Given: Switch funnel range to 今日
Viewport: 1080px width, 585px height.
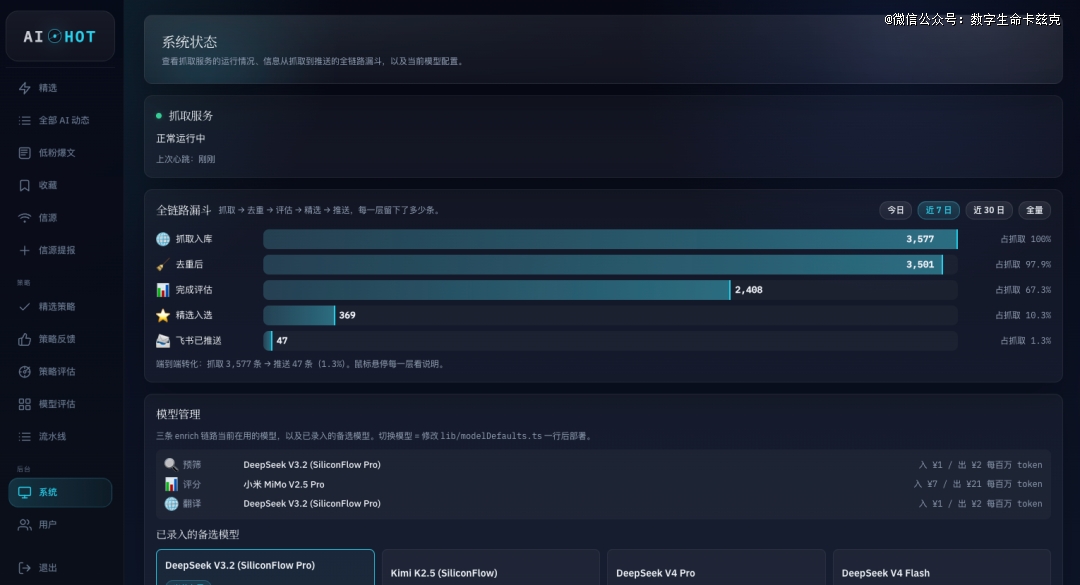Looking at the screenshot, I should (x=895, y=210).
